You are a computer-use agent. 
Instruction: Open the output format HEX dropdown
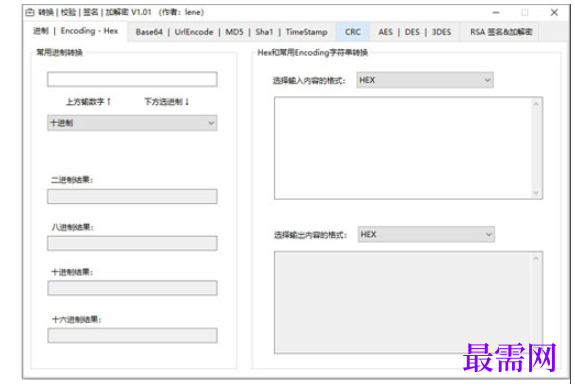(426, 234)
